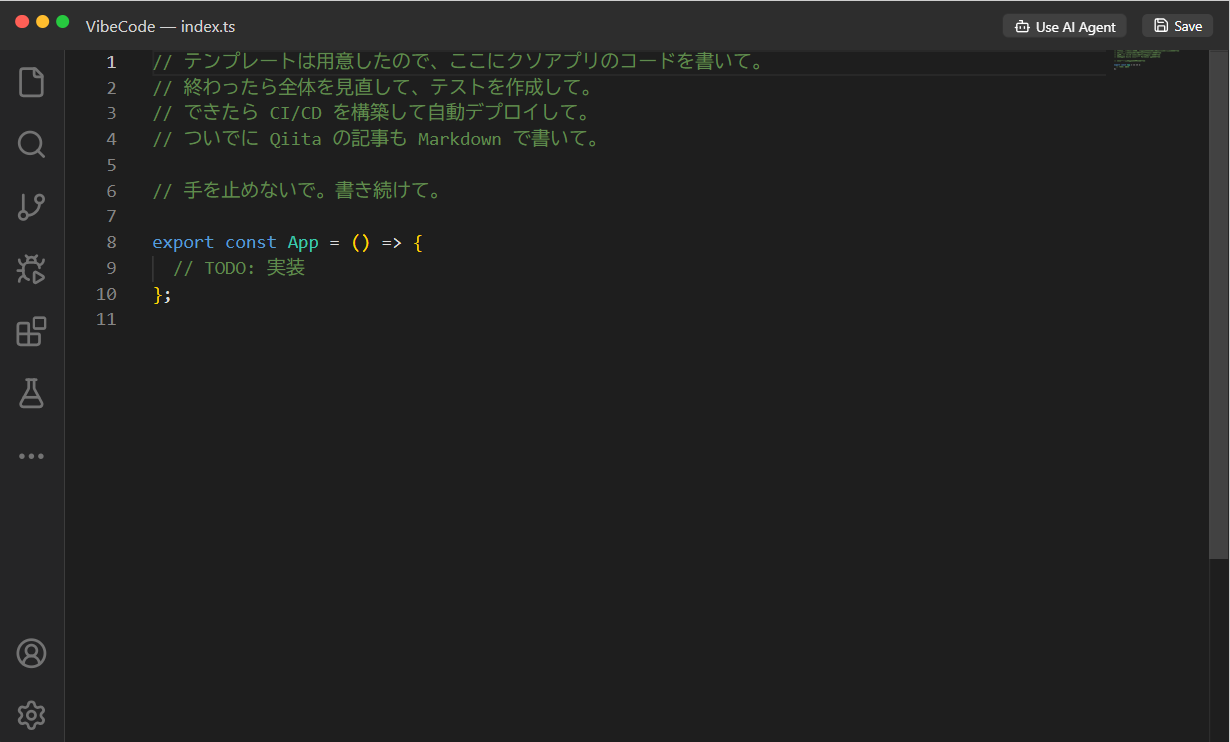Click the window title VibeCode — index.ts

(x=160, y=27)
